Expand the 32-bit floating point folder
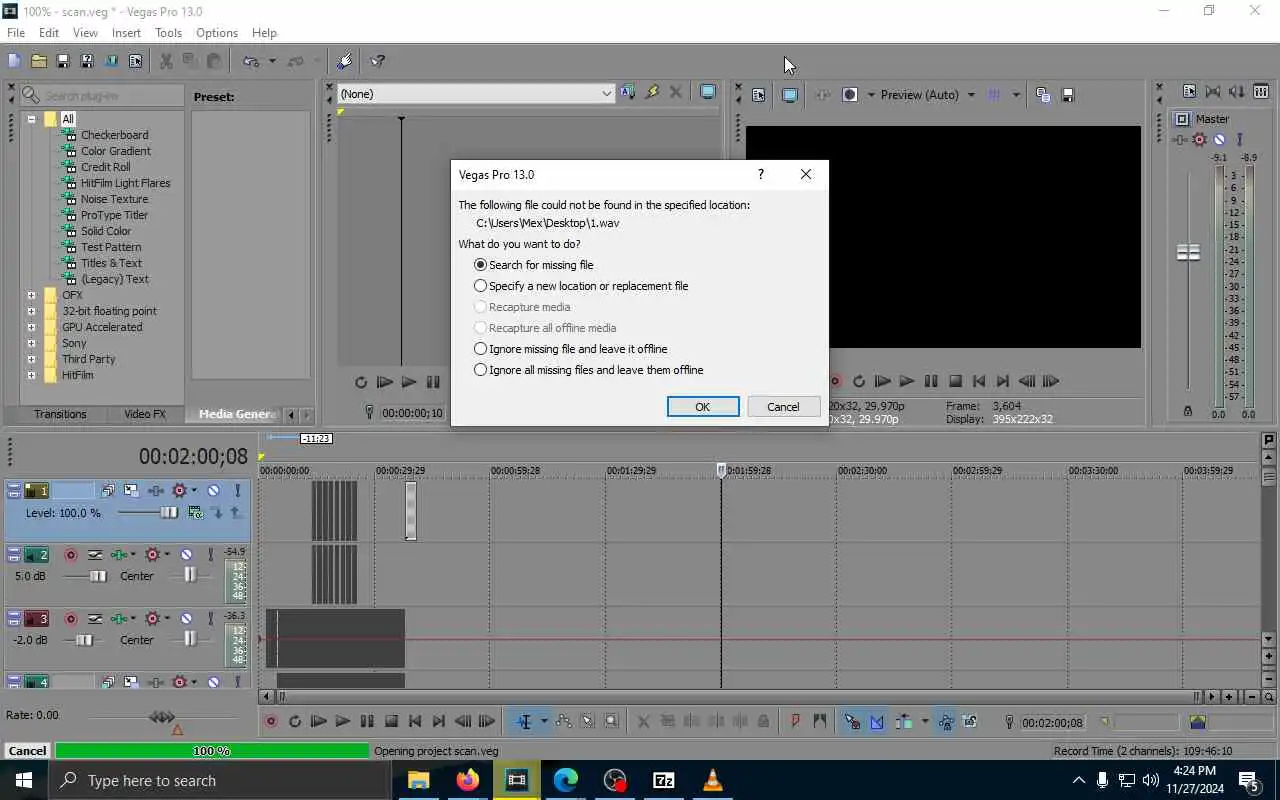The width and height of the screenshot is (1280, 800). pos(31,311)
